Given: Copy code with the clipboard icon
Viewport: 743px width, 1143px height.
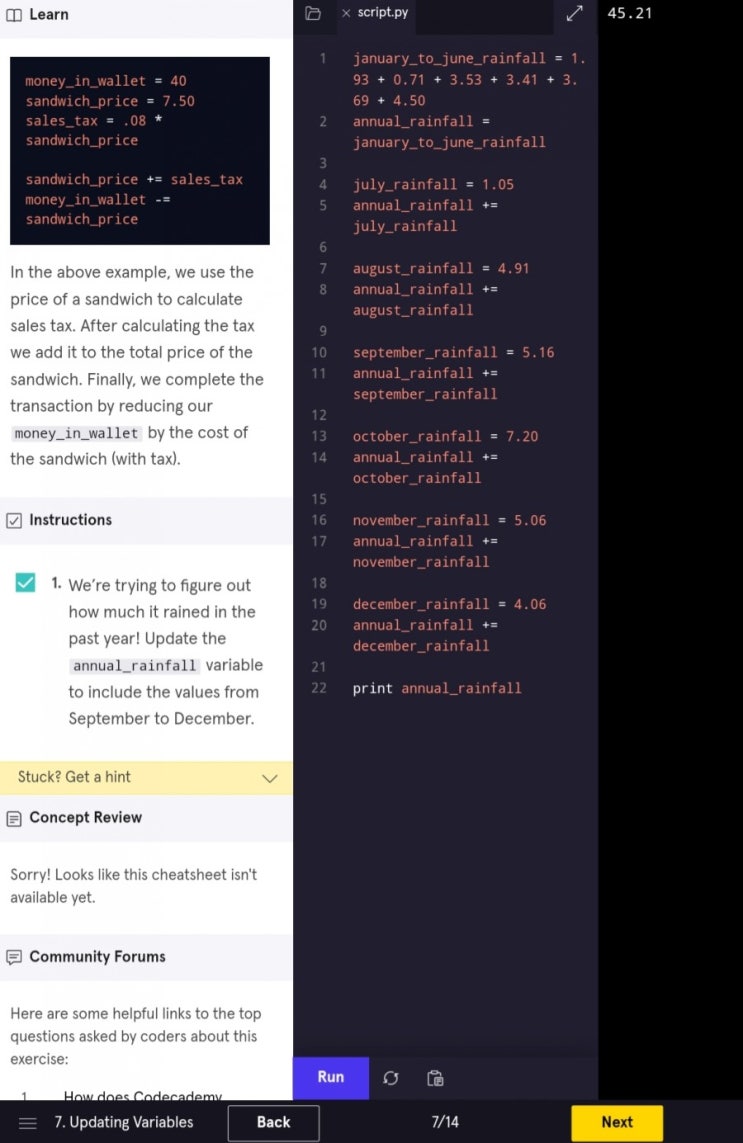Looking at the screenshot, I should pyautogui.click(x=435, y=1077).
